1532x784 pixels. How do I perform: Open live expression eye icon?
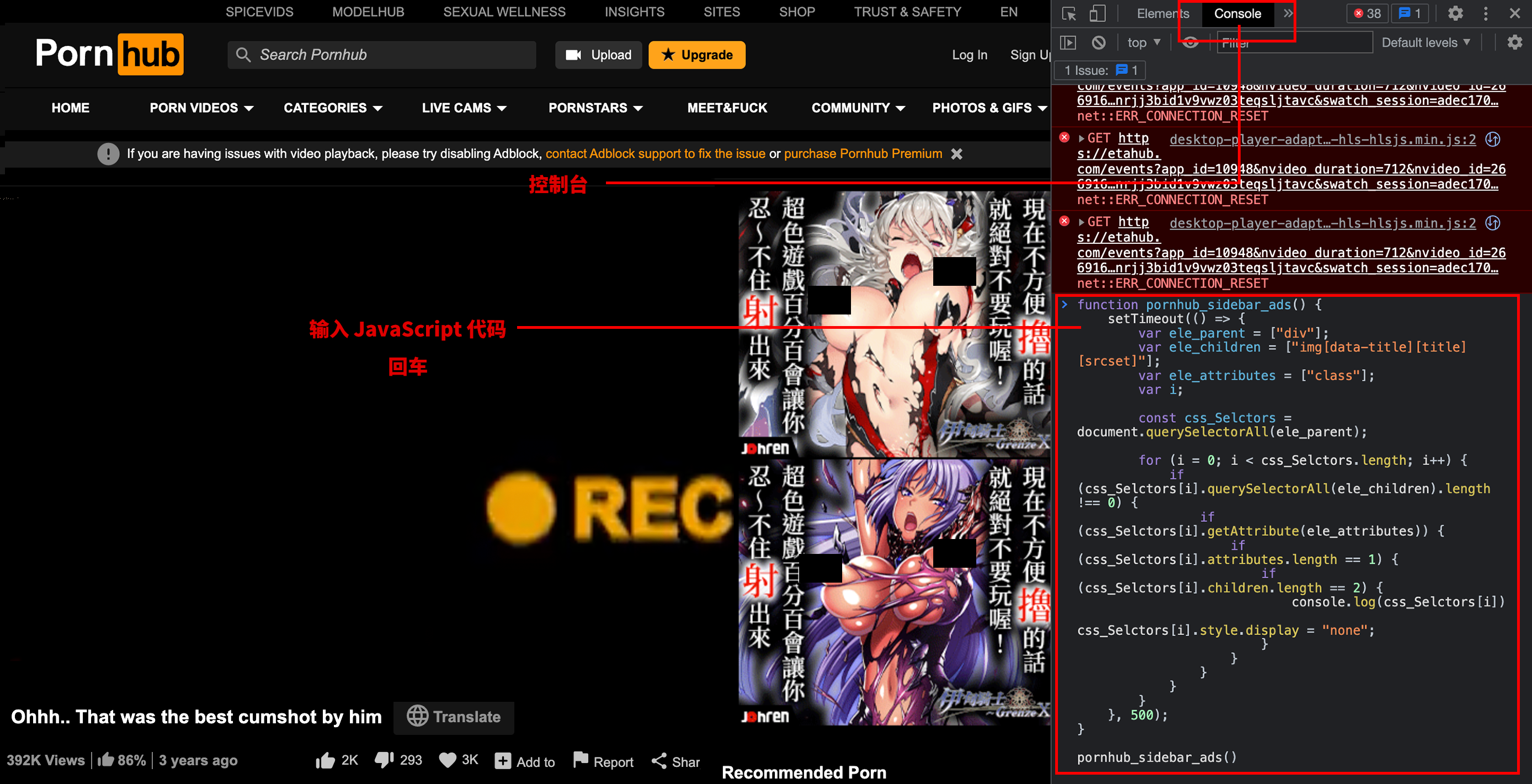click(1190, 43)
